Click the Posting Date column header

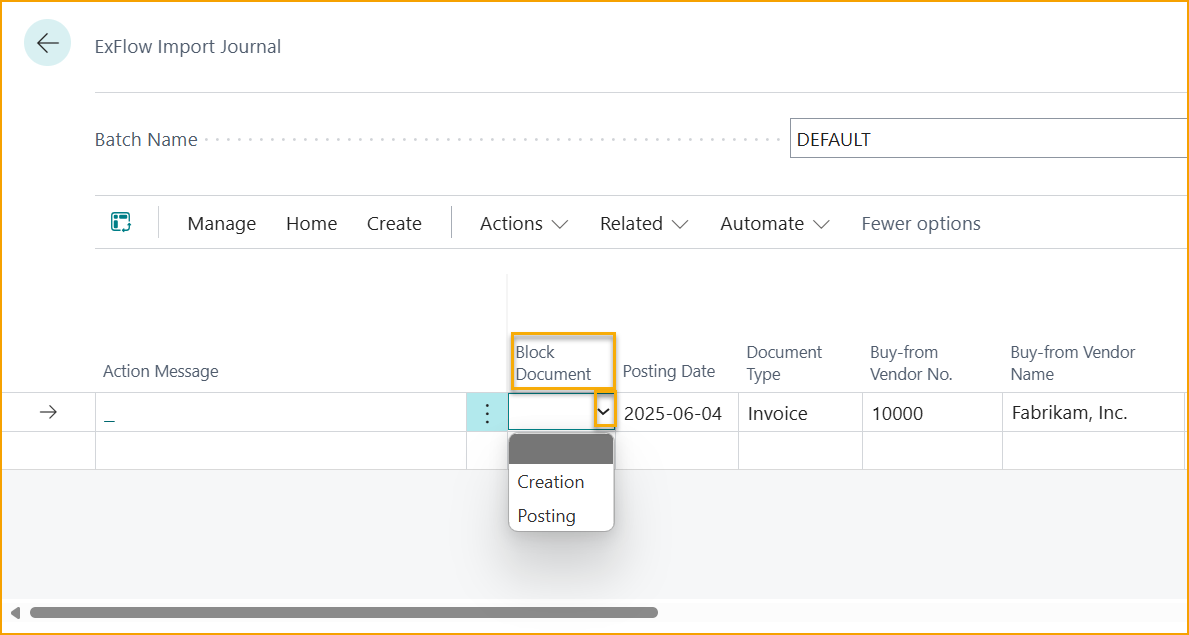(669, 371)
